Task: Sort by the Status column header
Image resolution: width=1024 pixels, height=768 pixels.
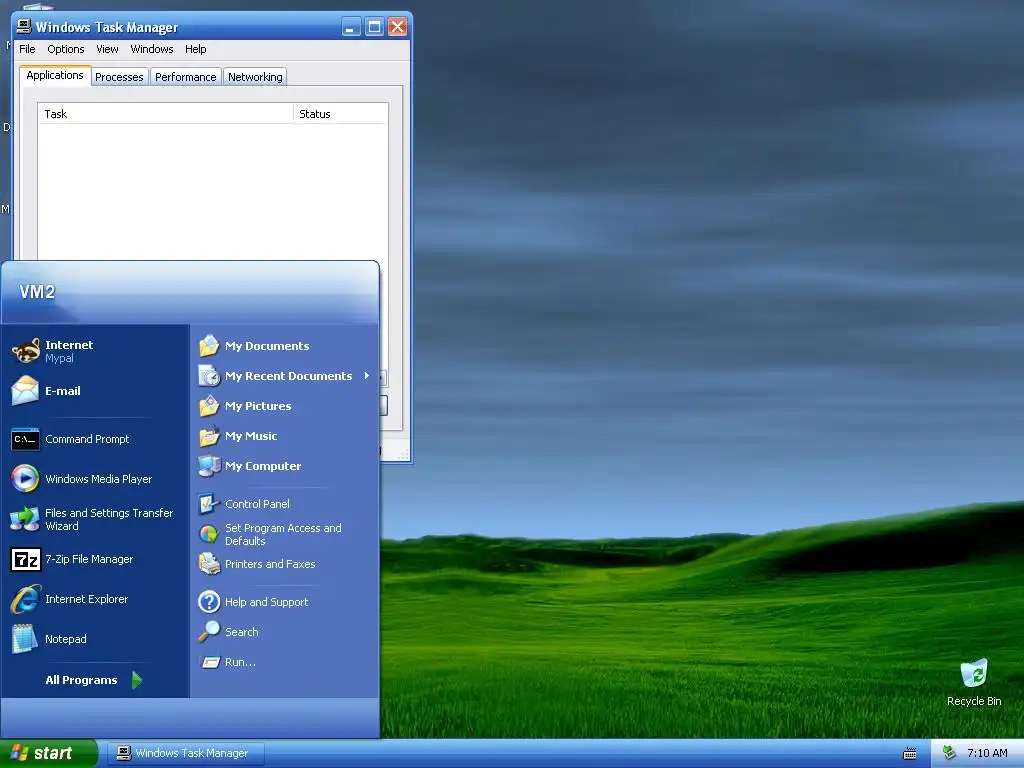Action: (x=340, y=114)
